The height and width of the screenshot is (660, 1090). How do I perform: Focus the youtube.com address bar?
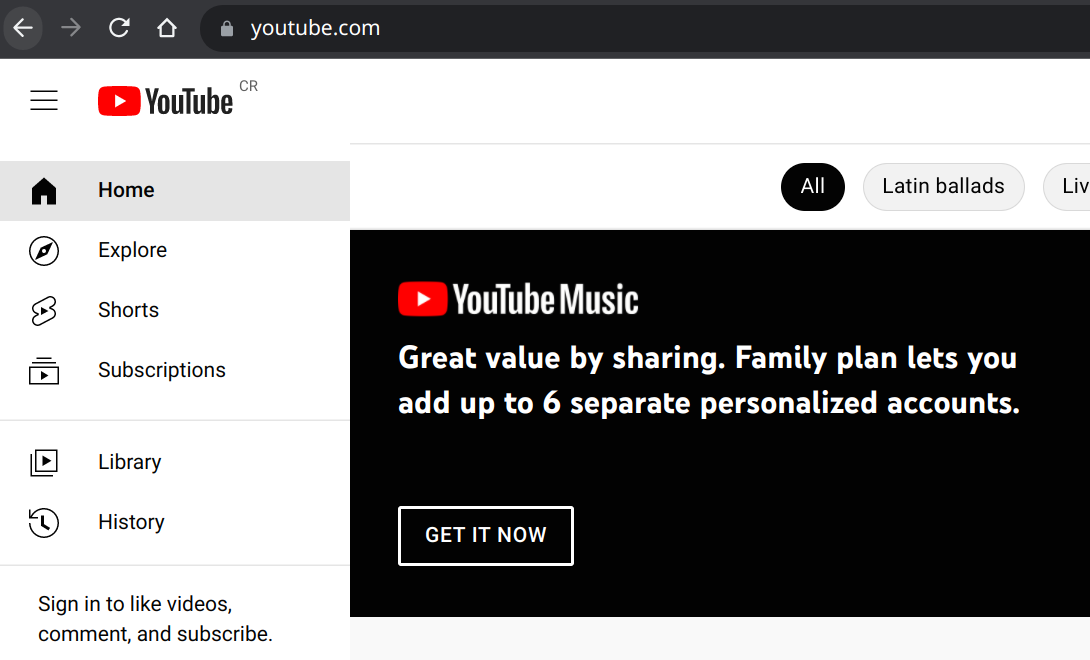(644, 29)
